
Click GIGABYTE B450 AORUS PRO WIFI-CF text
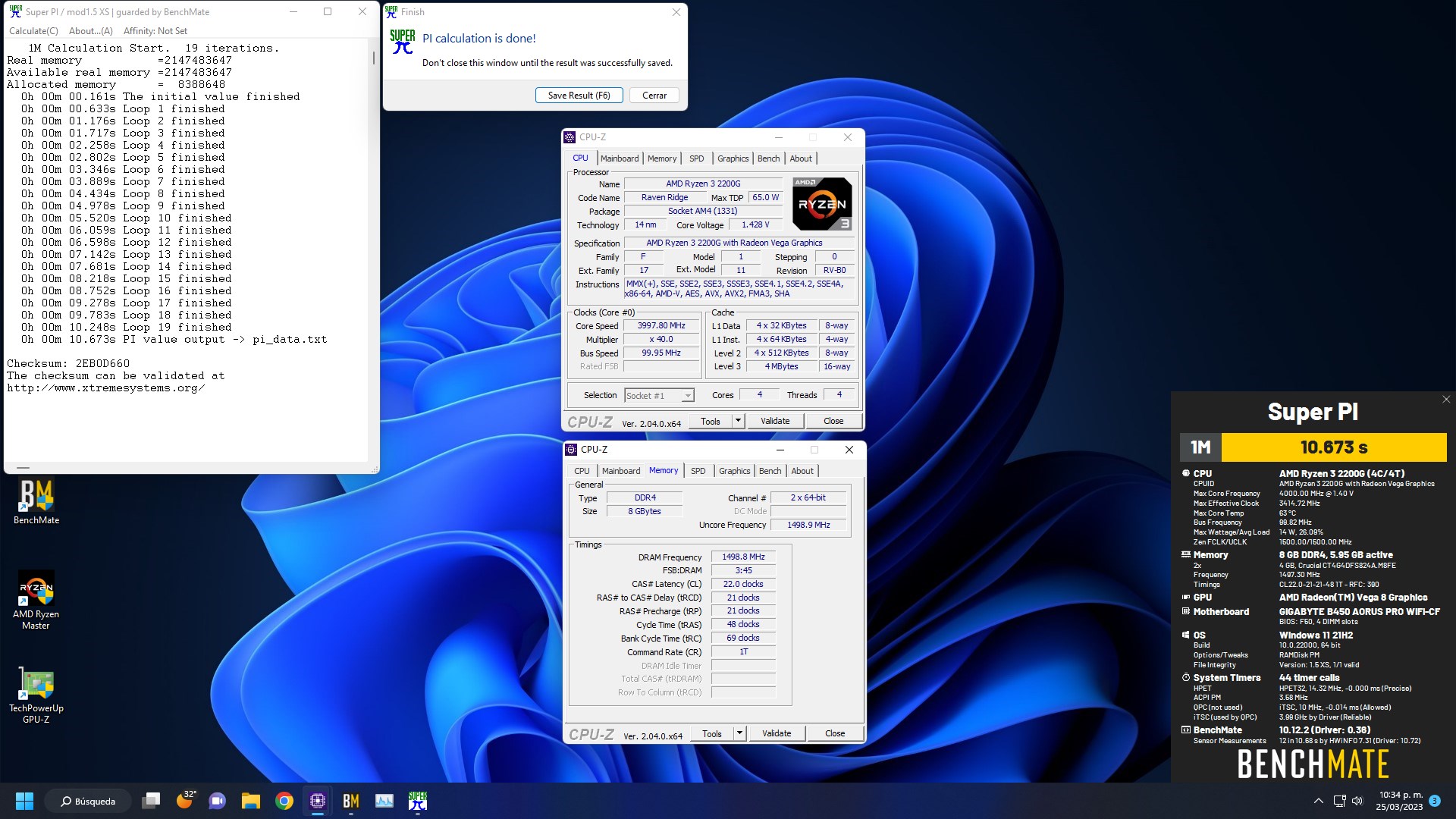[1359, 611]
